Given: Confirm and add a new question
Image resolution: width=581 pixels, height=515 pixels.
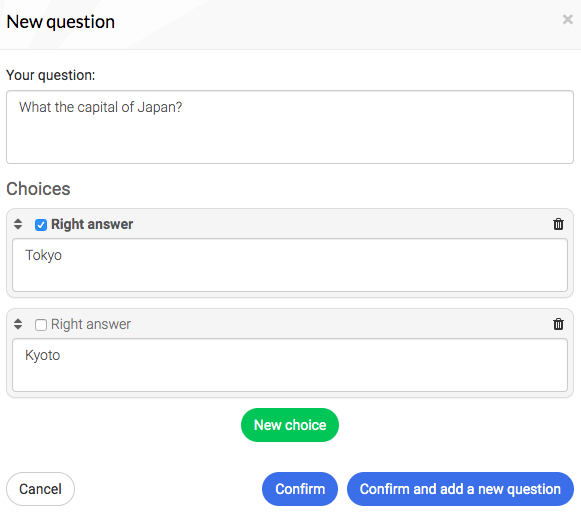Looking at the screenshot, I should [x=460, y=489].
